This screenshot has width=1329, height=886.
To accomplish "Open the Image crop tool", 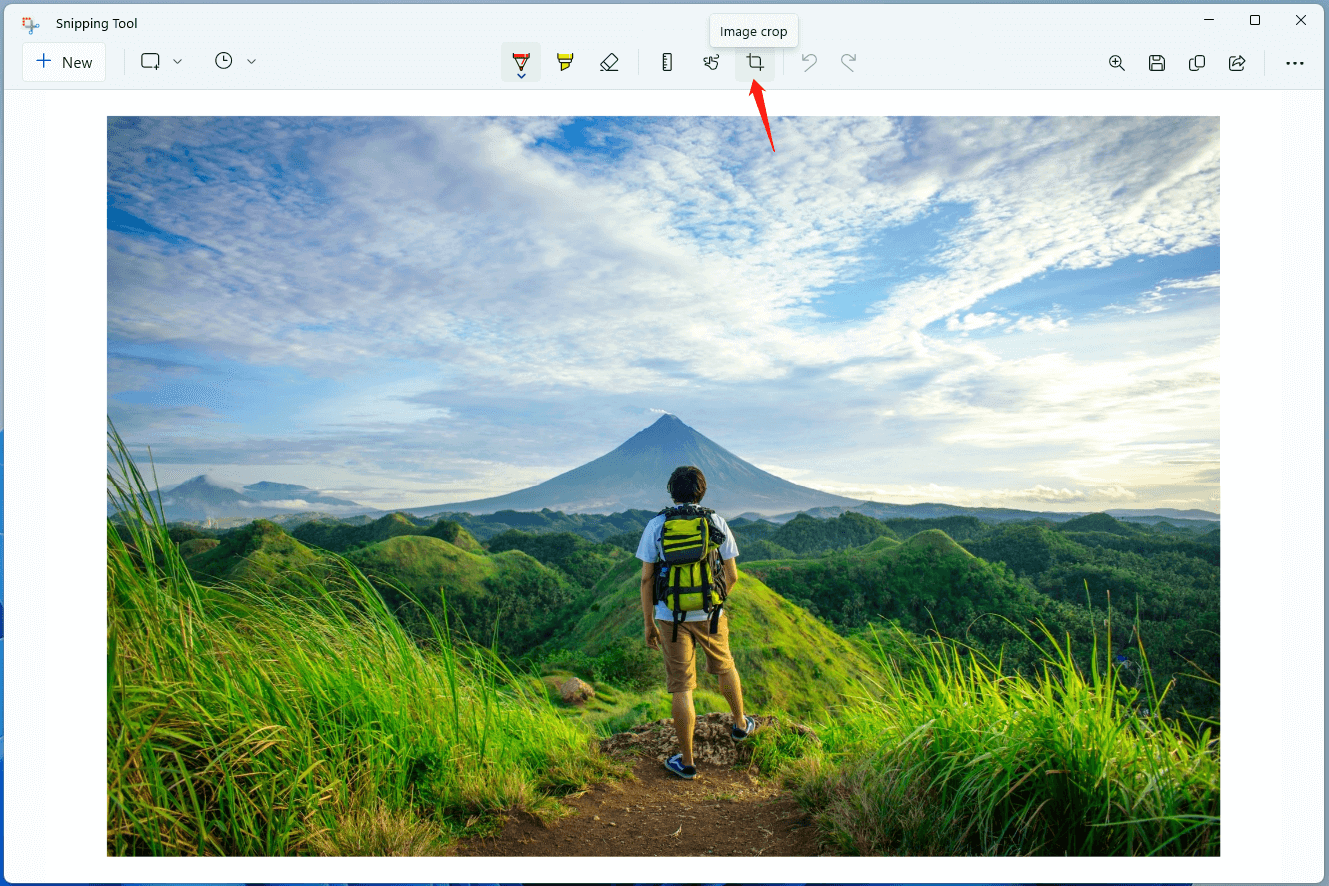I will pyautogui.click(x=755, y=62).
